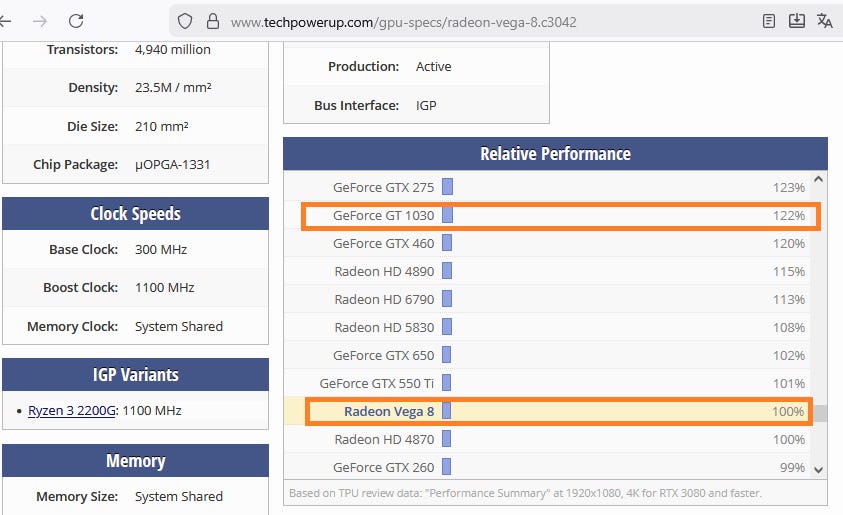Open tracking protection shield icon
The image size is (843, 515).
tap(185, 21)
